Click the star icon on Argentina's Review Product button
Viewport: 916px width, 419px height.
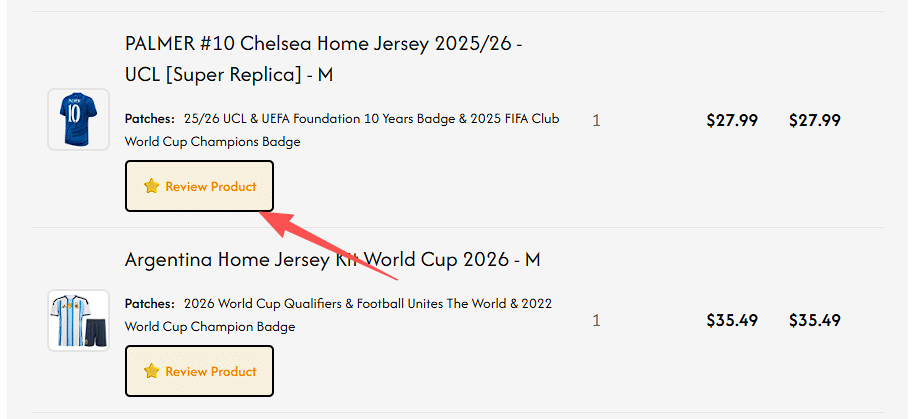click(152, 371)
